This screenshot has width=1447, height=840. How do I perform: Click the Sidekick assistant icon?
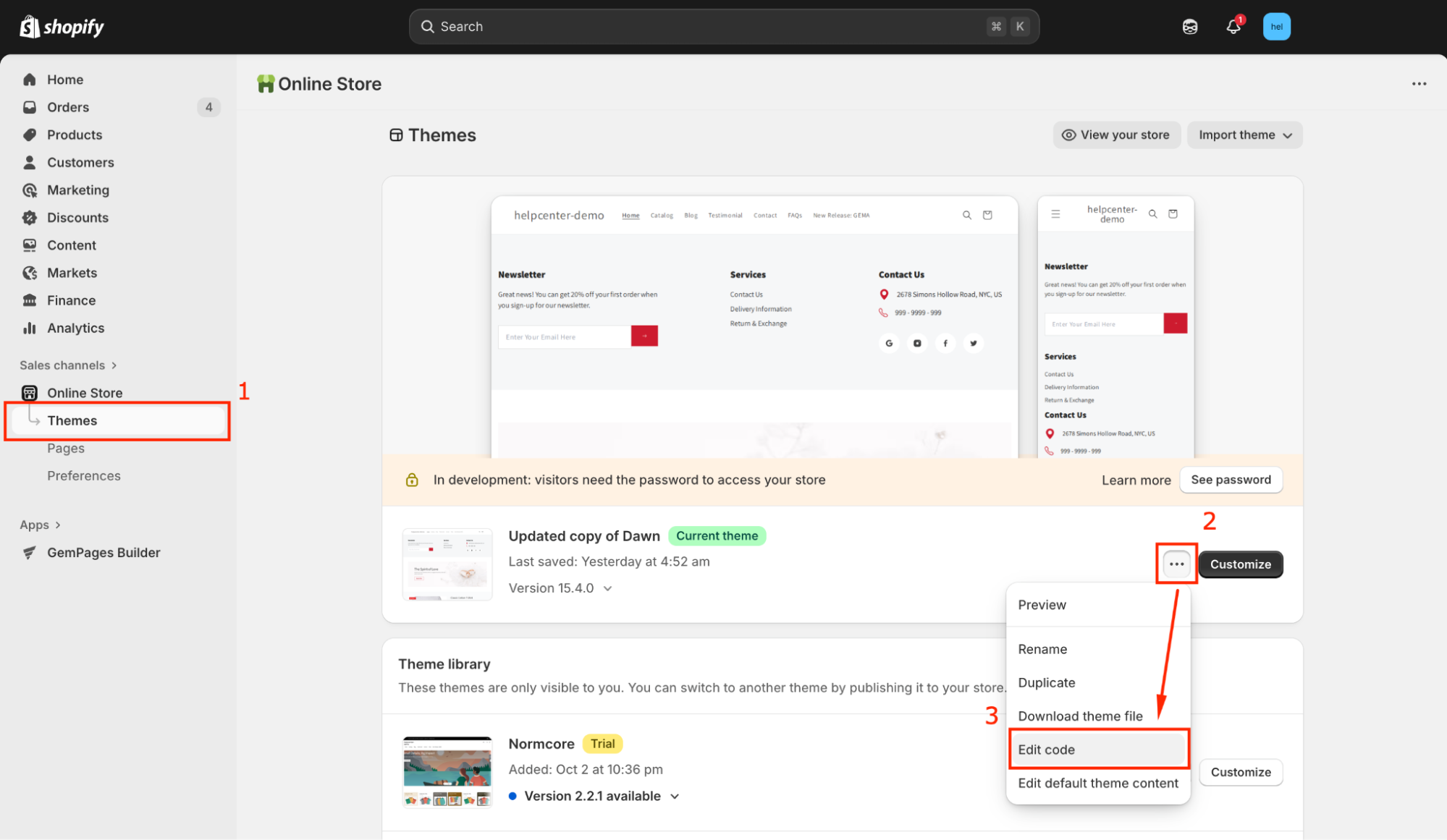1190,27
